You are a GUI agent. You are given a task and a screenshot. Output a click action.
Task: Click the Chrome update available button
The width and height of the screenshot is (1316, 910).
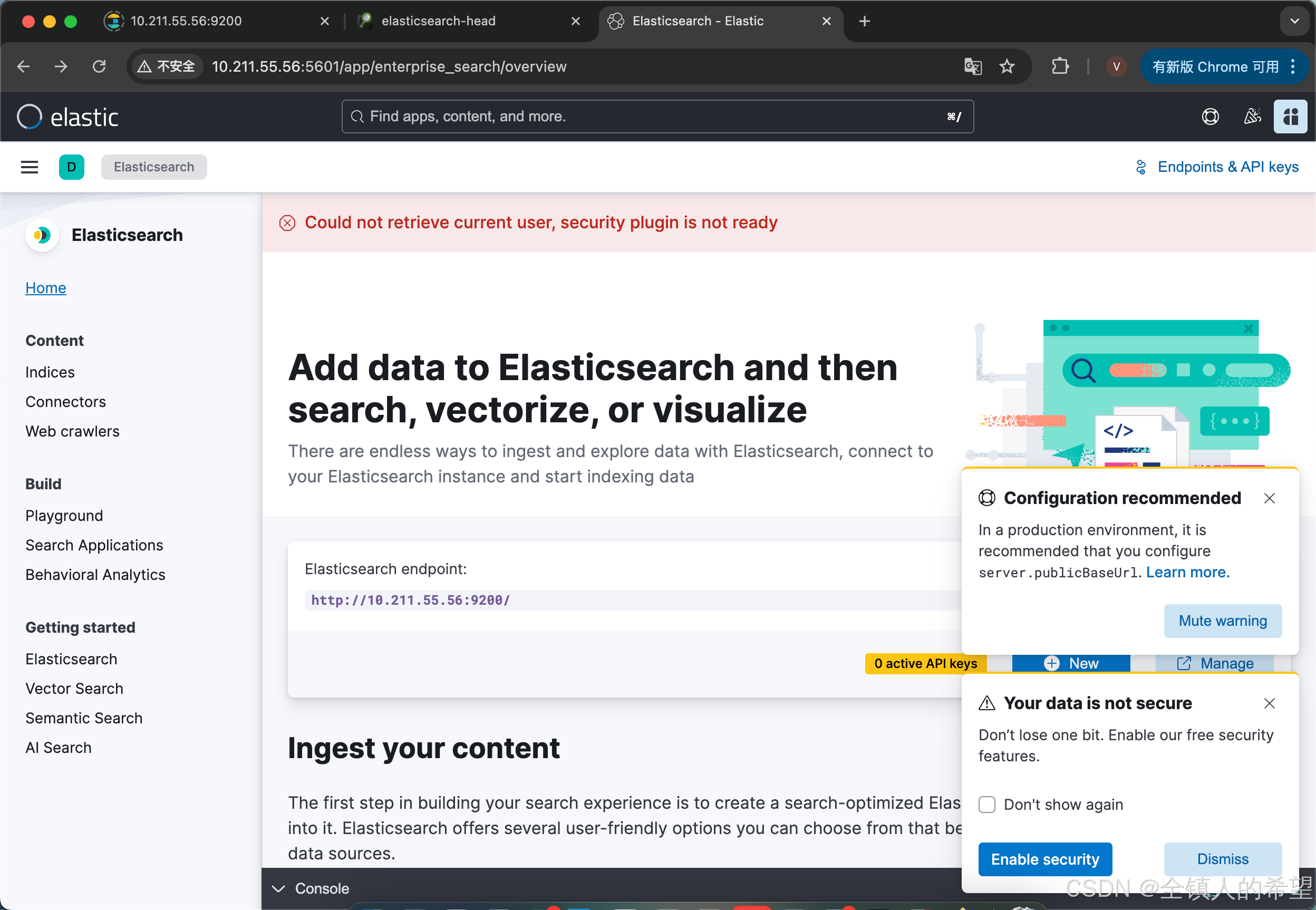tap(1215, 67)
